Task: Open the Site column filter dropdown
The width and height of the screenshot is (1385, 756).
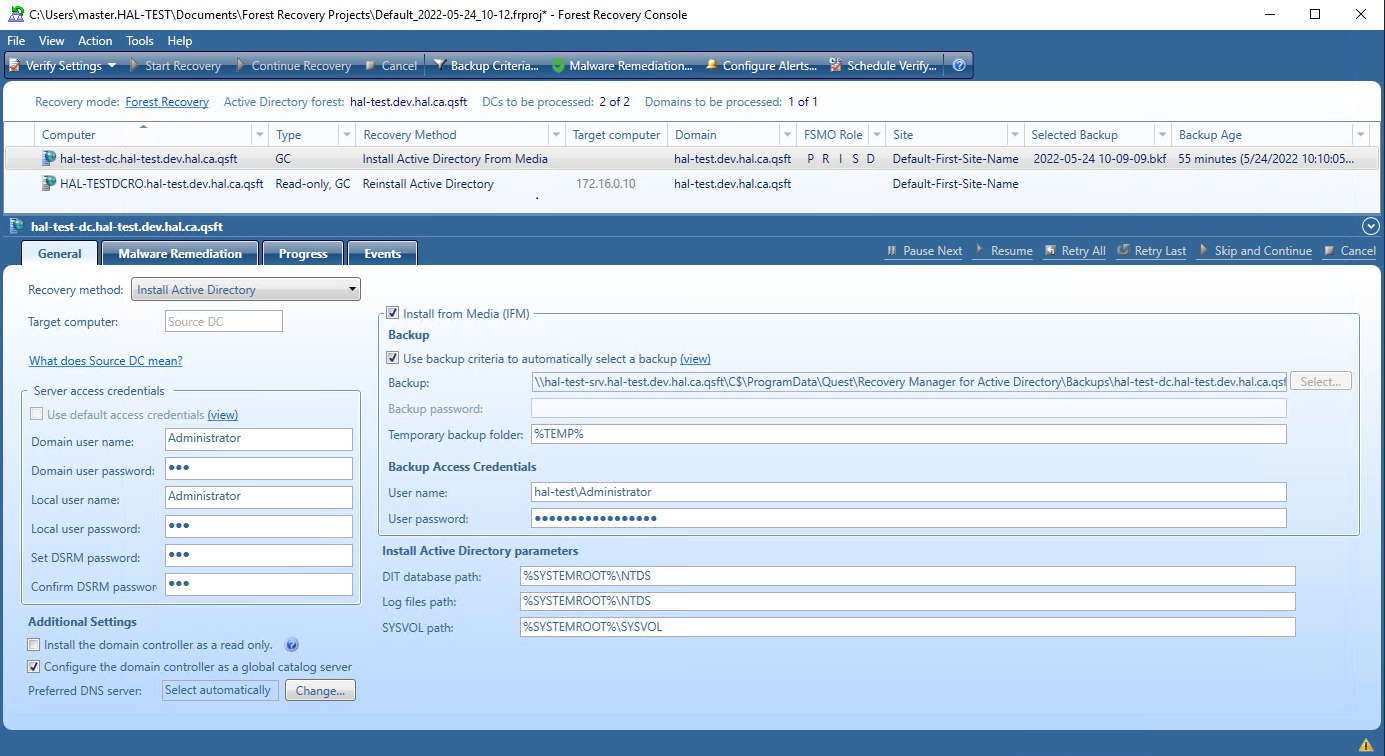Action: click(1015, 135)
